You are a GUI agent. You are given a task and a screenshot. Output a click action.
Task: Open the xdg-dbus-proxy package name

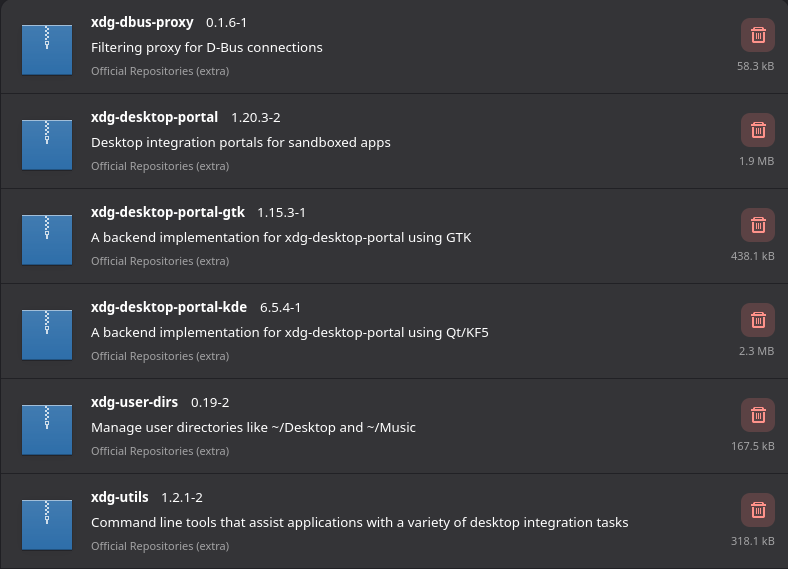[142, 22]
